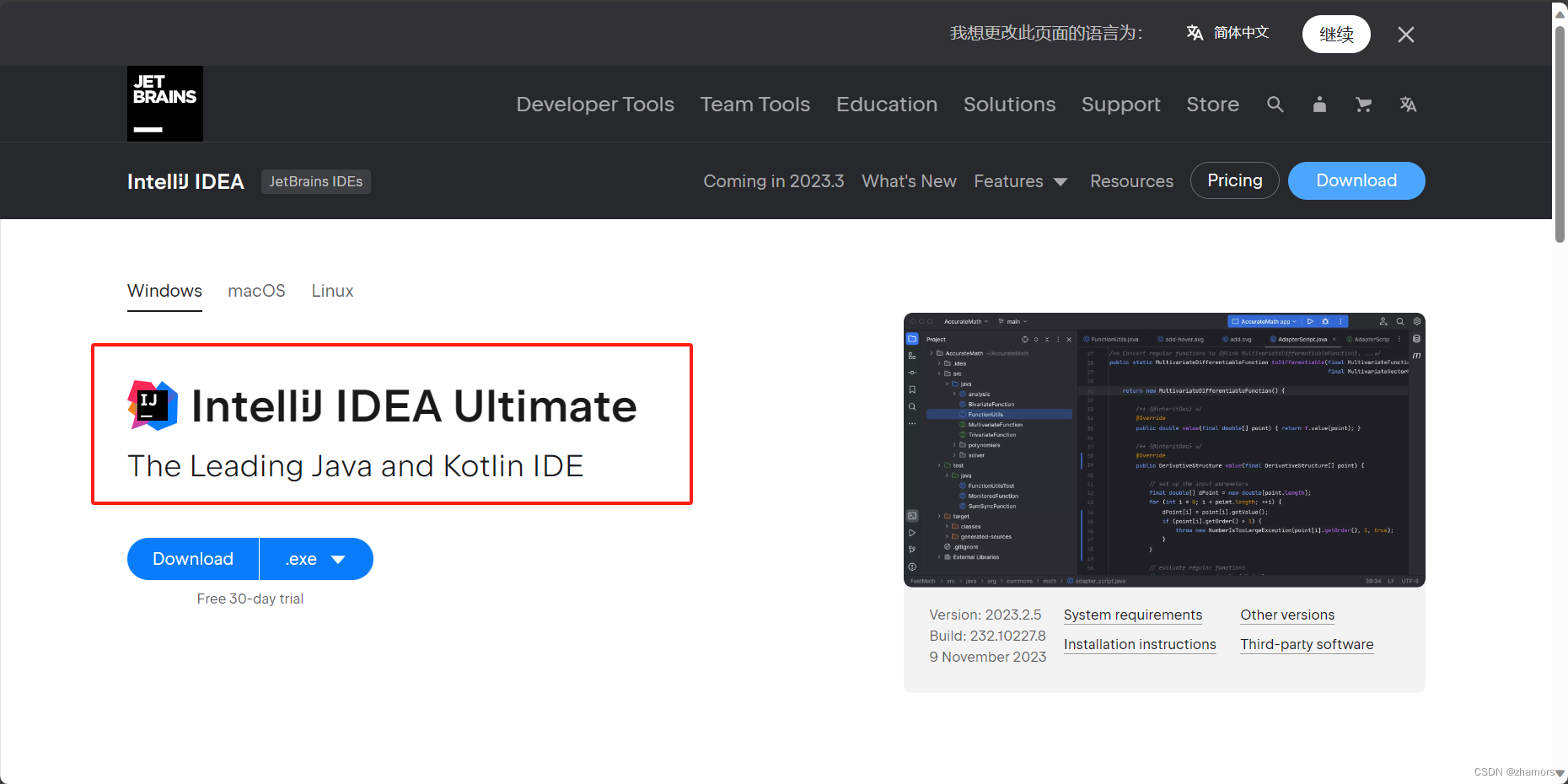Screen dimensions: 1568x784
Task: Open the Resources page
Action: 1131,181
